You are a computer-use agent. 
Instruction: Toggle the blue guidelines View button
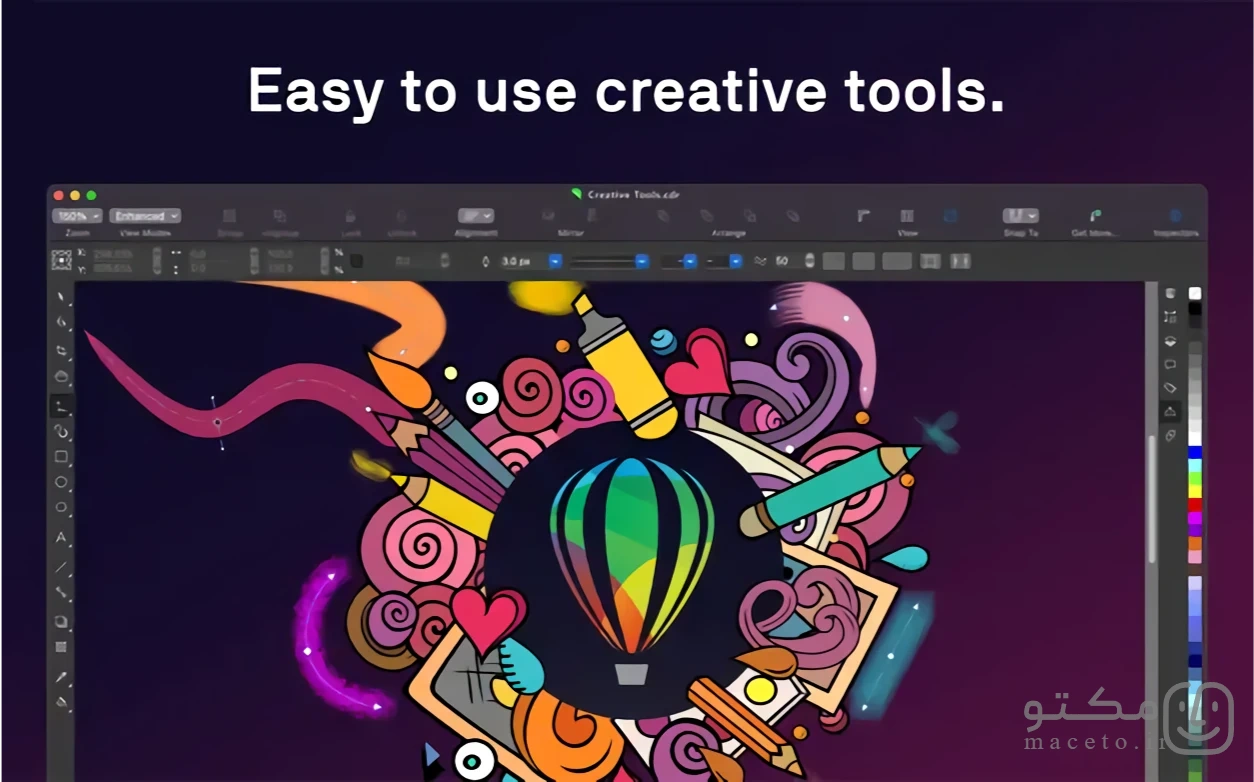pyautogui.click(x=951, y=216)
